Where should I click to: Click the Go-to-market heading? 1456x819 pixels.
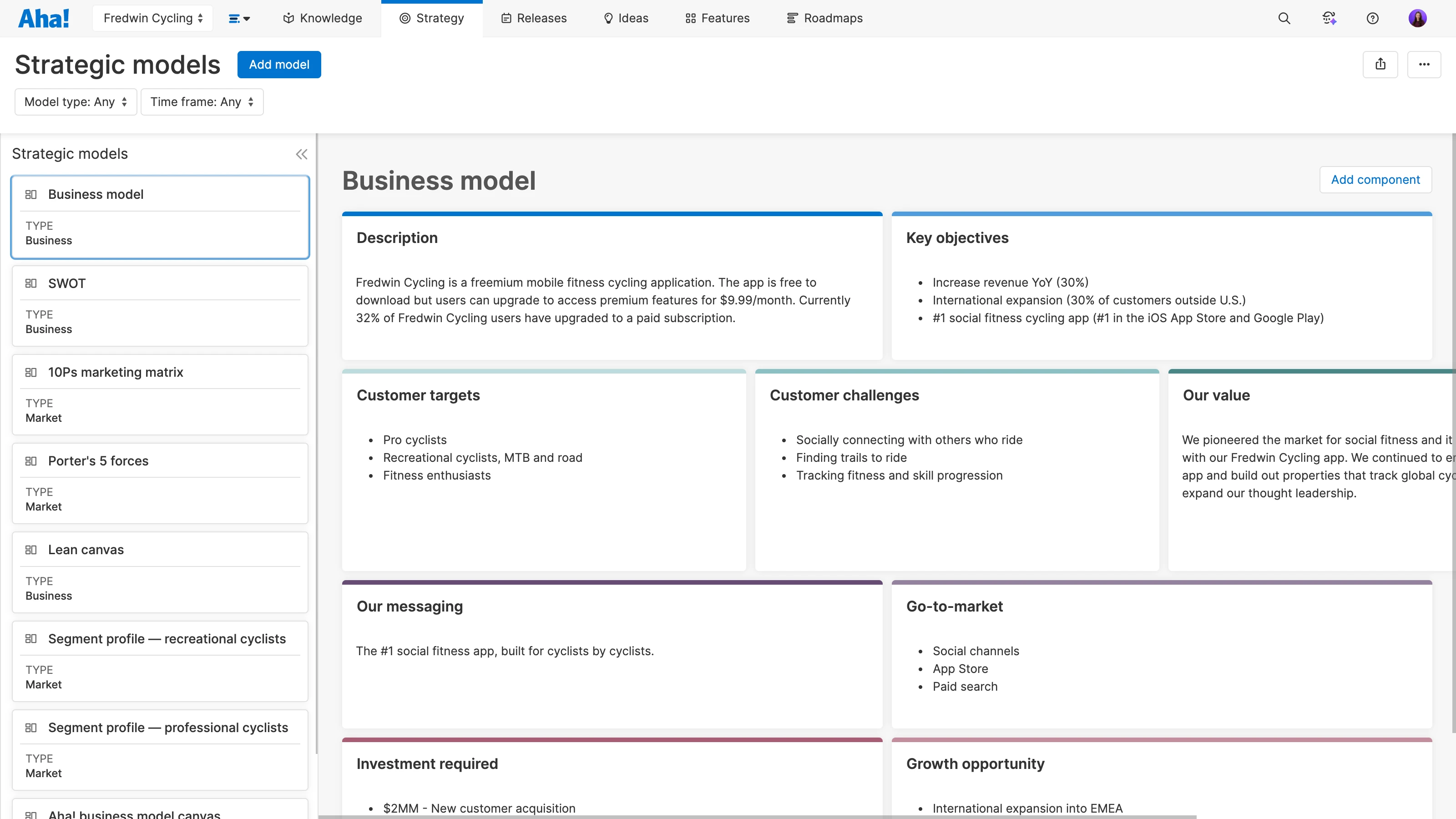(x=954, y=607)
